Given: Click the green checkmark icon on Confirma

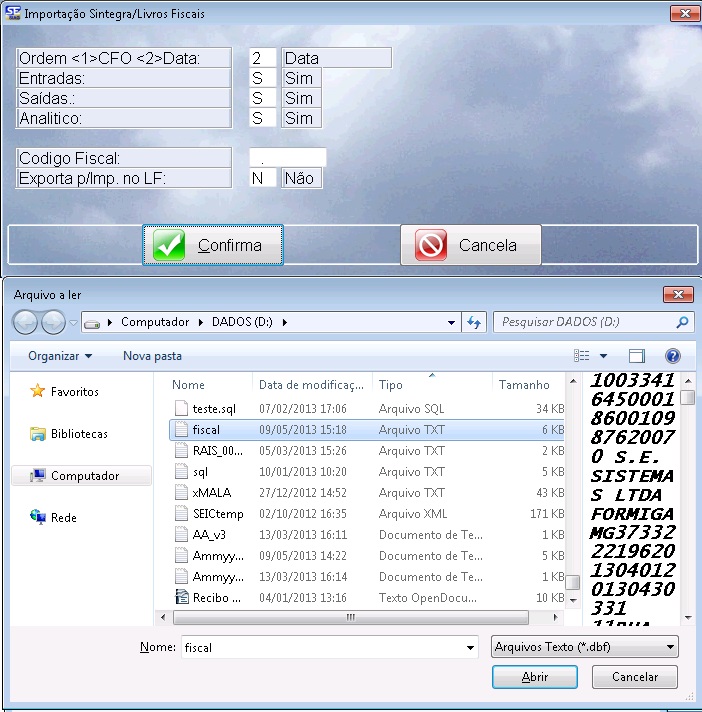Looking at the screenshot, I should (169, 245).
